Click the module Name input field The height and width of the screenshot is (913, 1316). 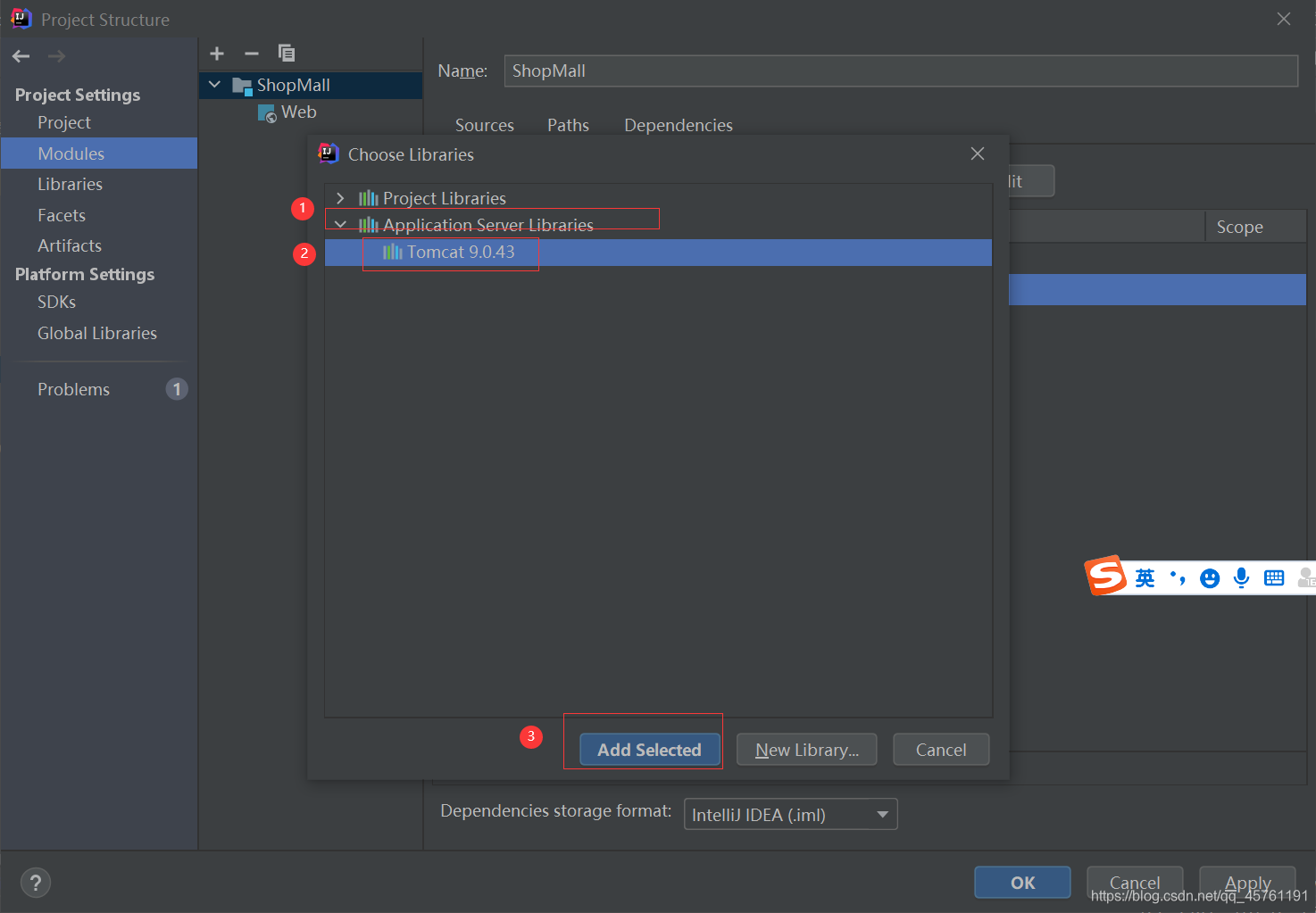point(901,71)
